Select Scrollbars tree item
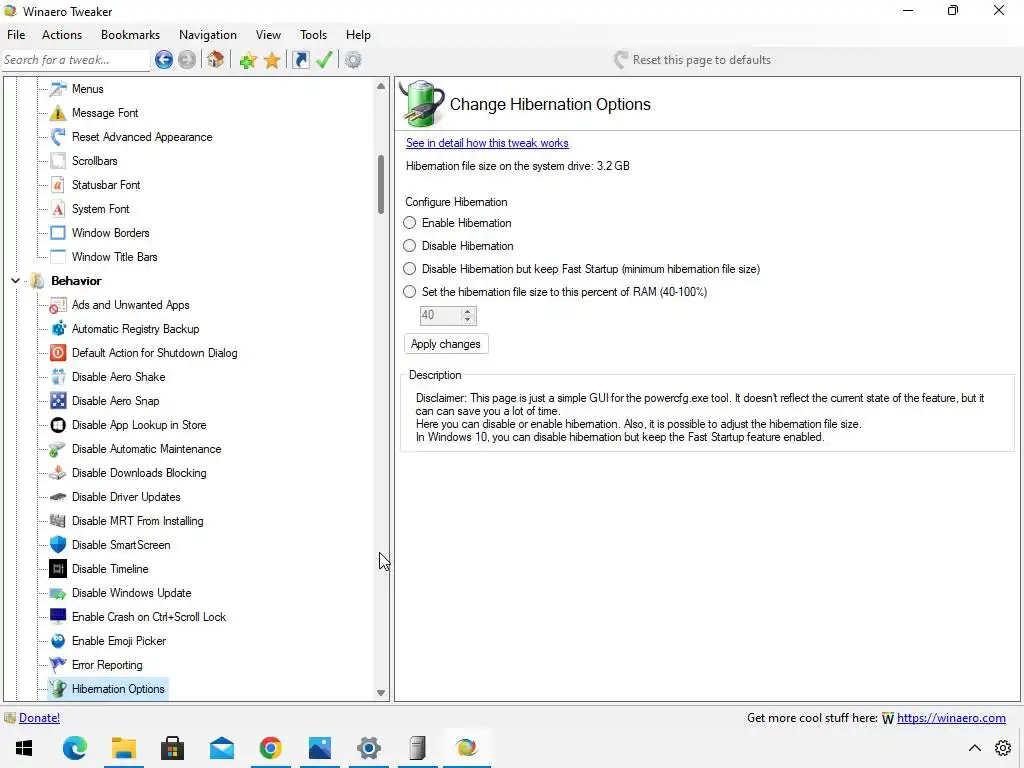Screen dimensions: 1024x768 coord(95,161)
